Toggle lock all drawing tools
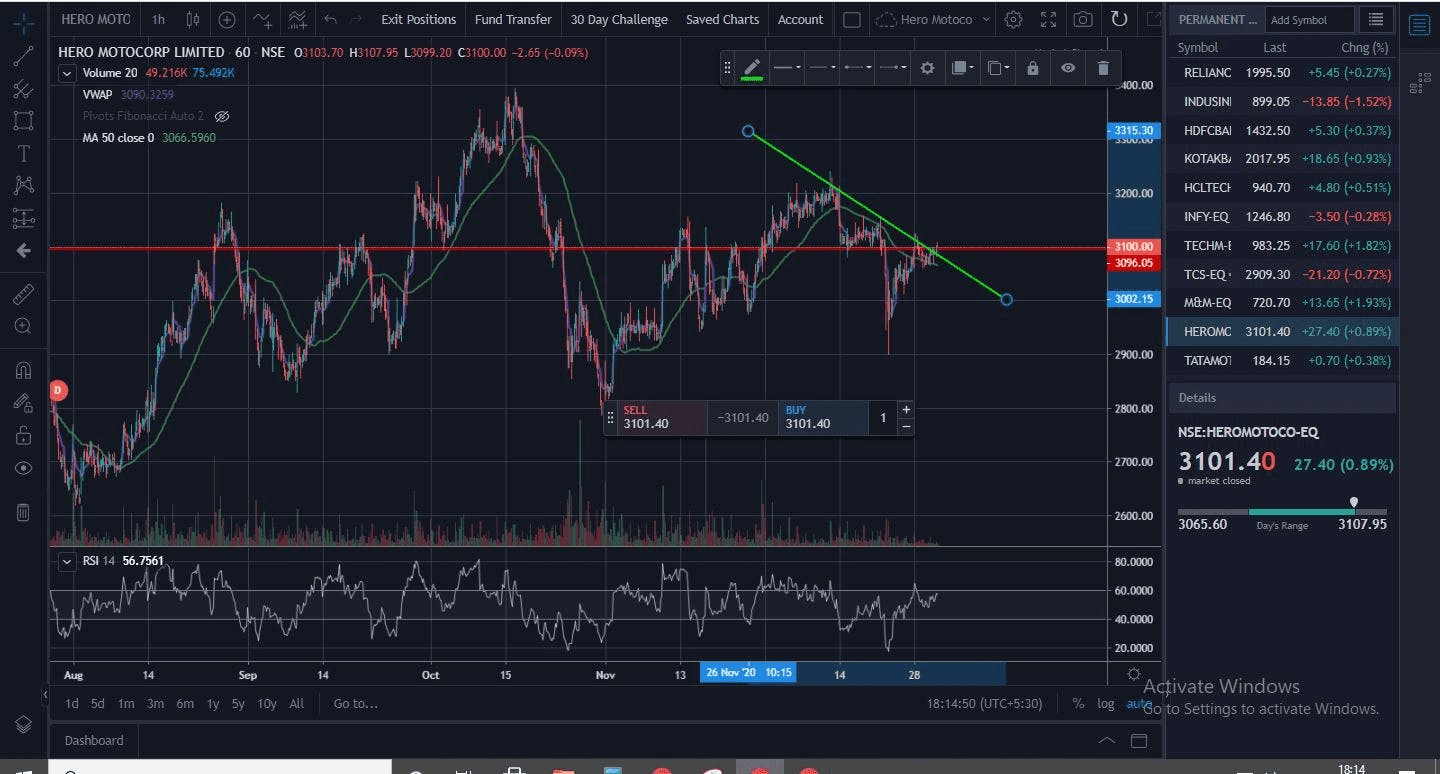This screenshot has height=774, width=1440. tap(23, 435)
